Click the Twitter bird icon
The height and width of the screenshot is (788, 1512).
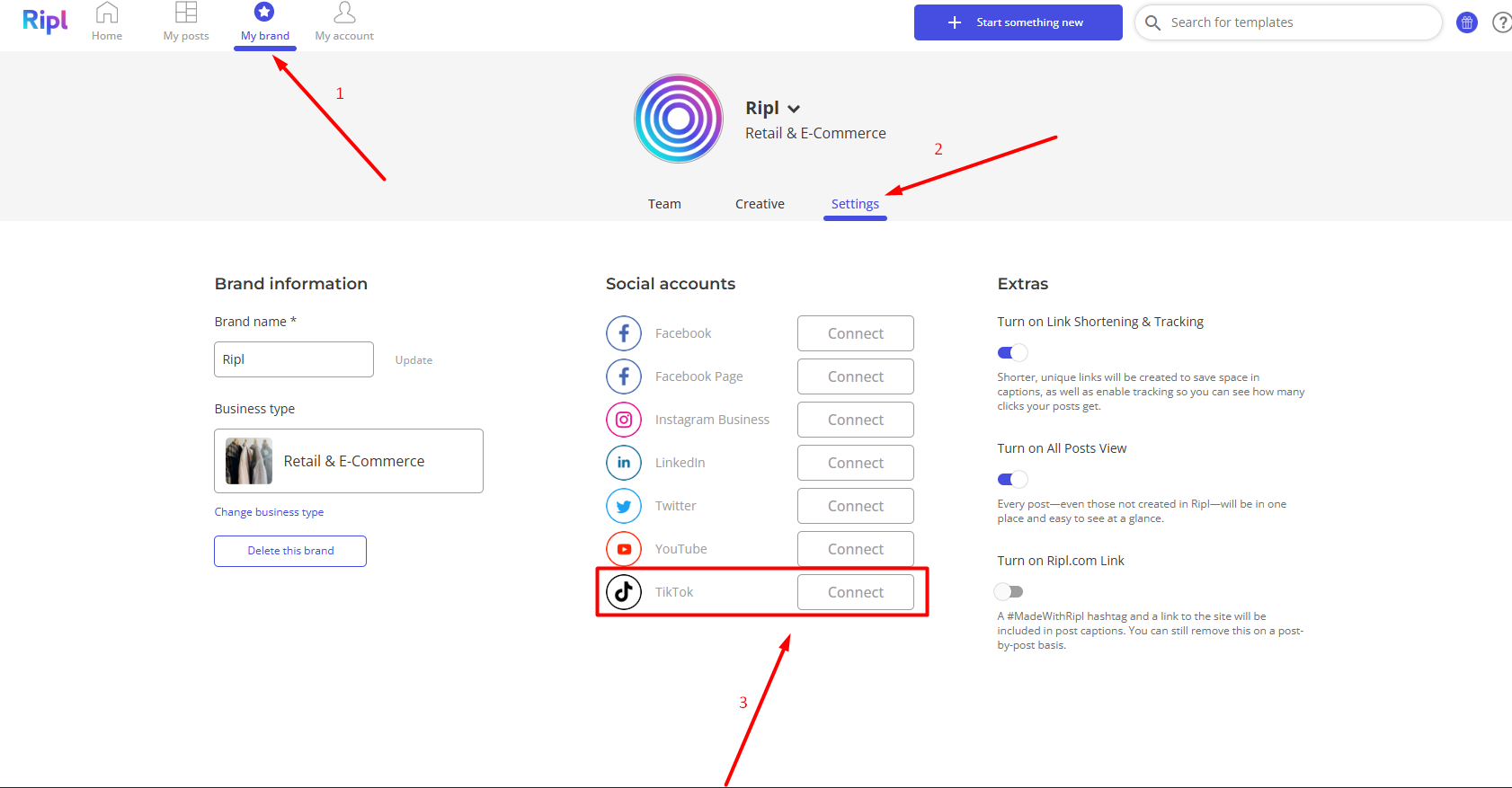[x=624, y=506]
